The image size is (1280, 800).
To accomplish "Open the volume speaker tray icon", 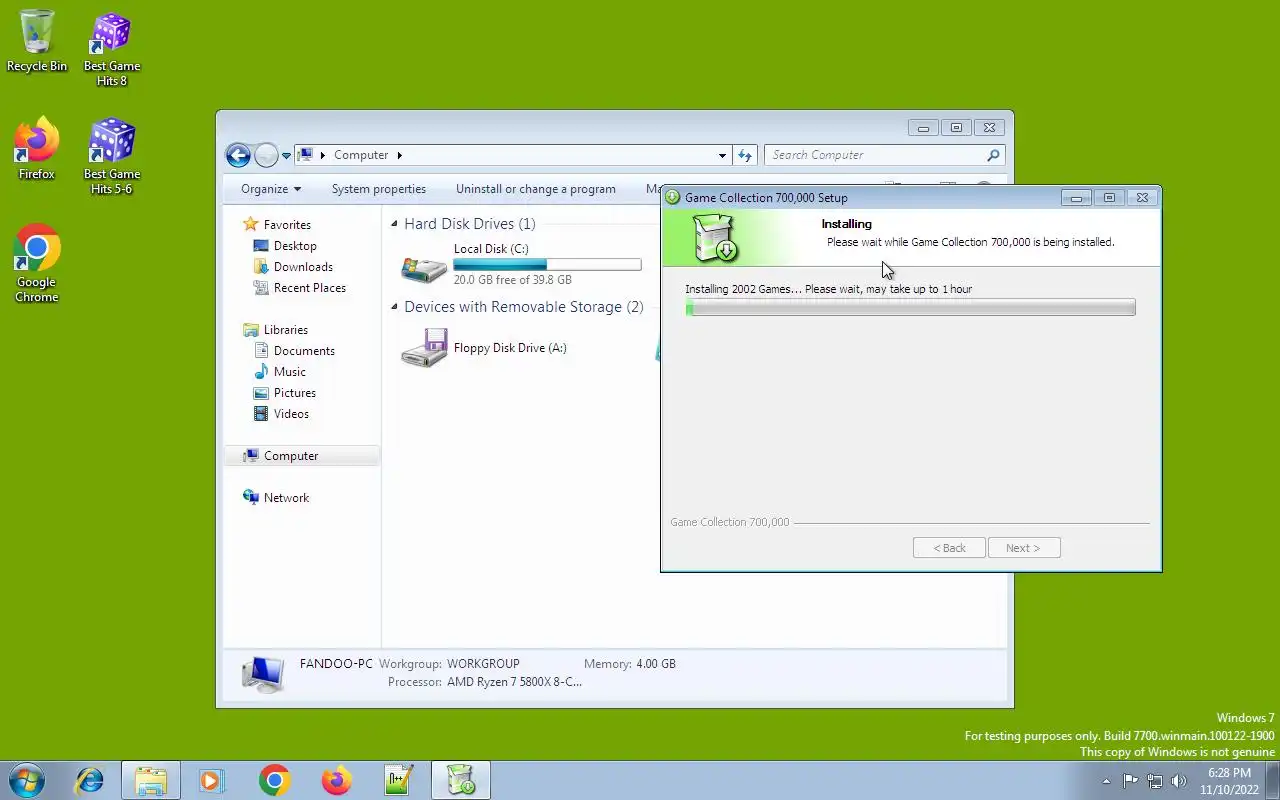I will pyautogui.click(x=1179, y=781).
